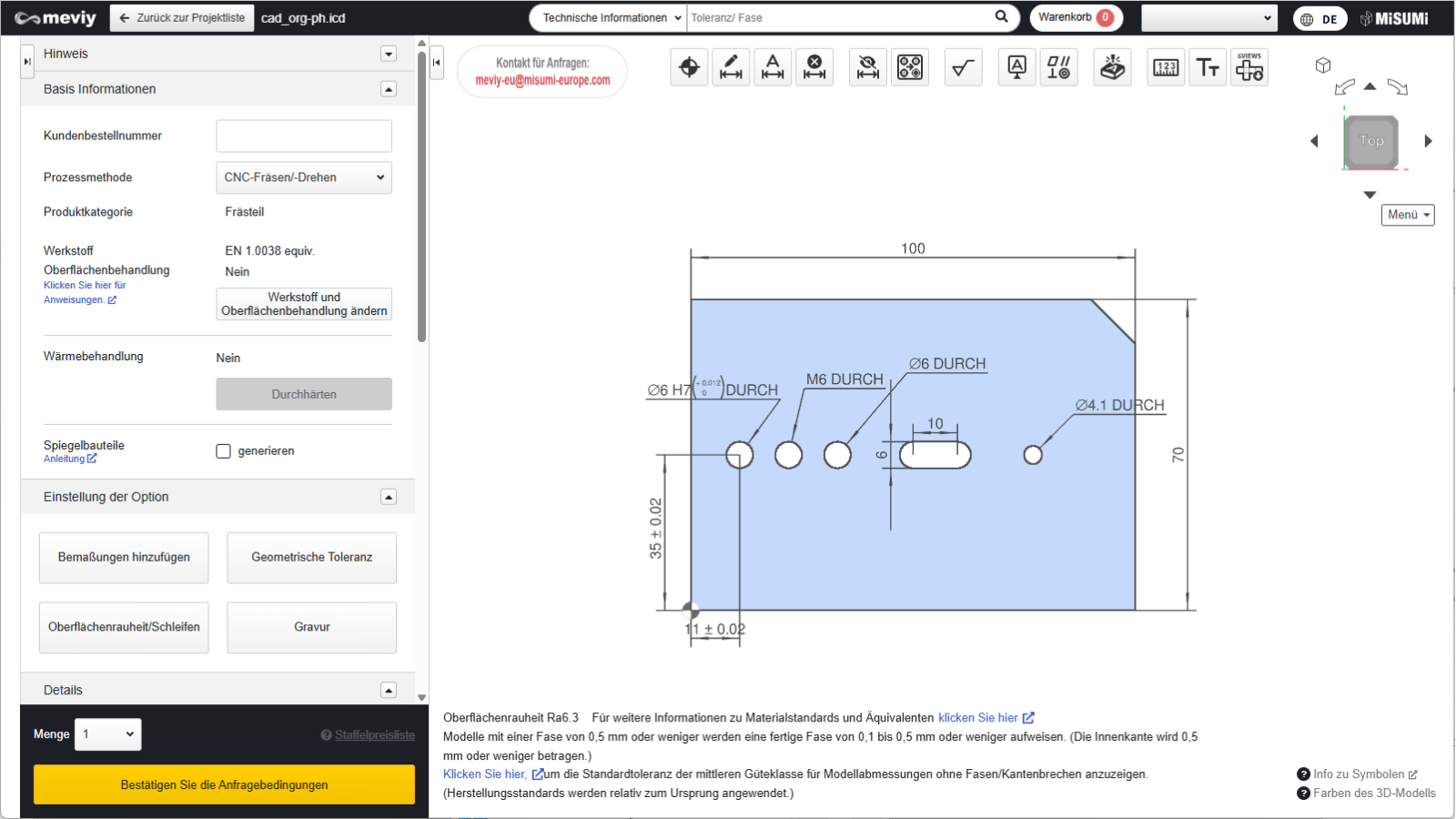Click the Bestätigen Sie die Anfragebedingungen button
This screenshot has width=1456, height=819.
point(224,784)
